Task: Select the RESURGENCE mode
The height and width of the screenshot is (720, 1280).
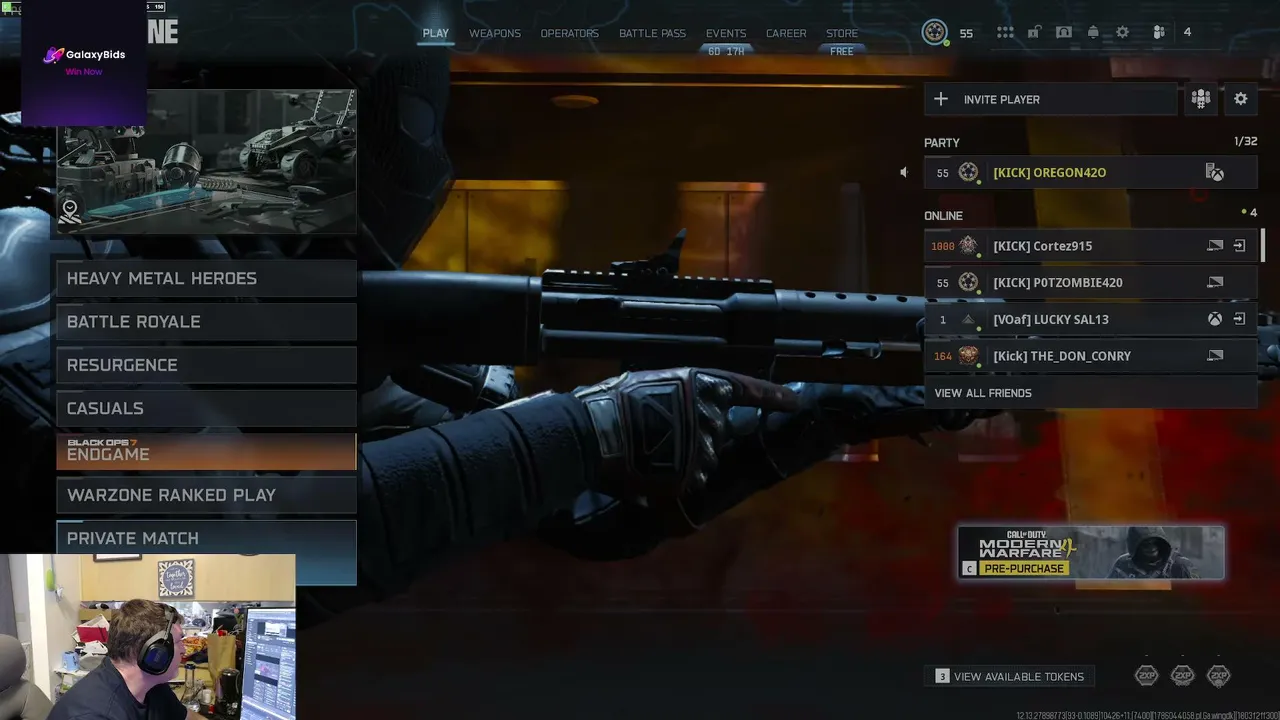Action: [x=206, y=365]
